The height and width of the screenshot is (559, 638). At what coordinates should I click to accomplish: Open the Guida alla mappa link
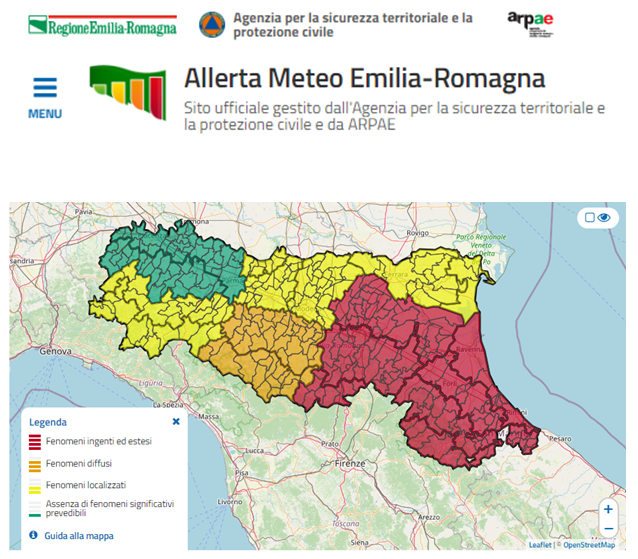[79, 536]
